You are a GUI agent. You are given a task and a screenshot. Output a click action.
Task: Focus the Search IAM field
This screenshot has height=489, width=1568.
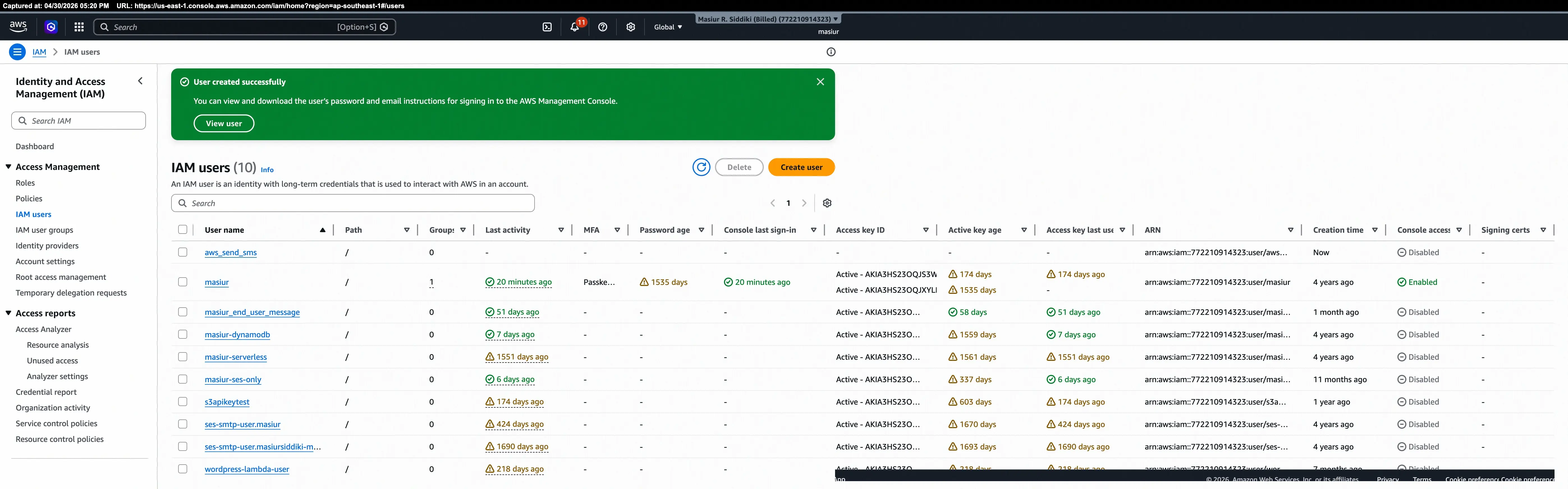click(79, 120)
